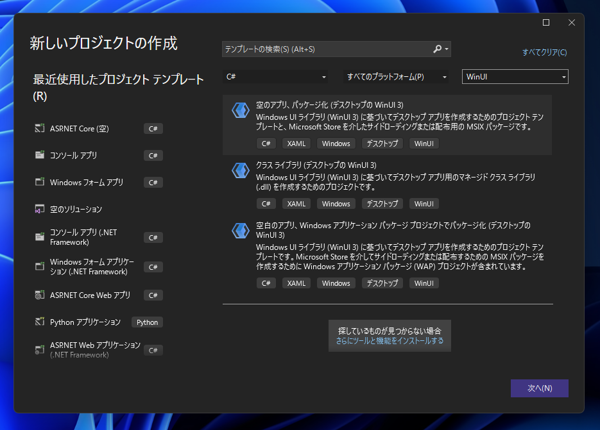Select recent template Python アプリケーション

(x=99, y=322)
